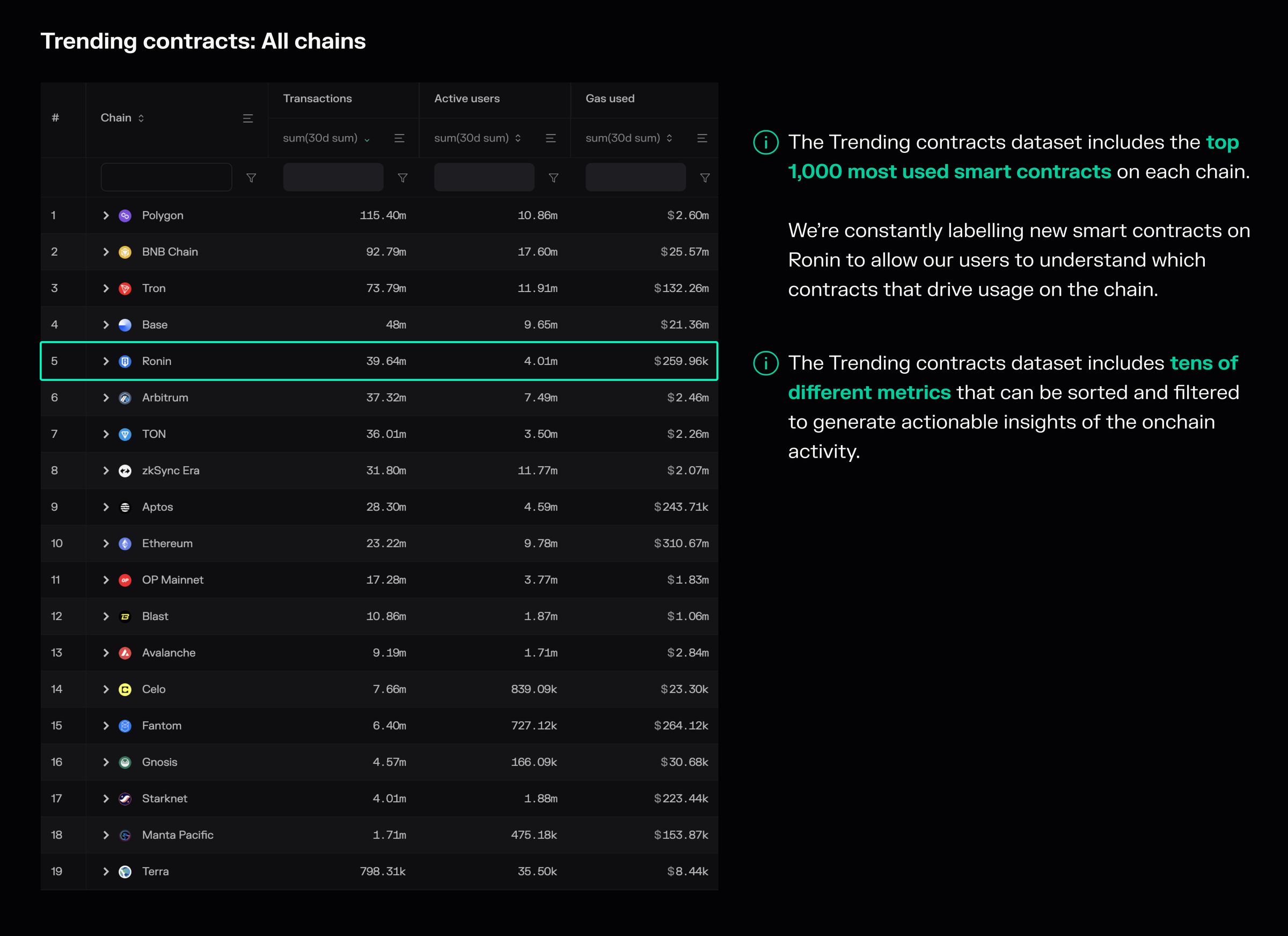
Task: Expand the Ronin row
Action: 106,362
